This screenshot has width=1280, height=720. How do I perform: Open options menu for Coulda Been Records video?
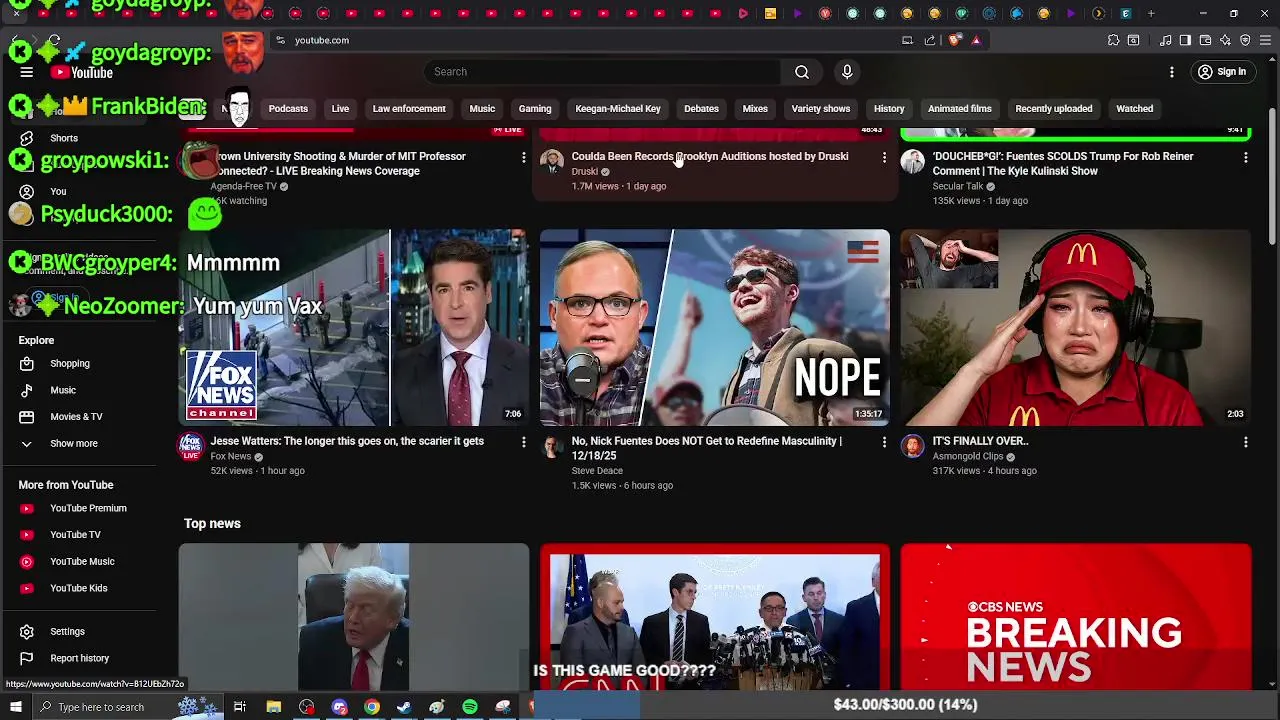pos(884,158)
